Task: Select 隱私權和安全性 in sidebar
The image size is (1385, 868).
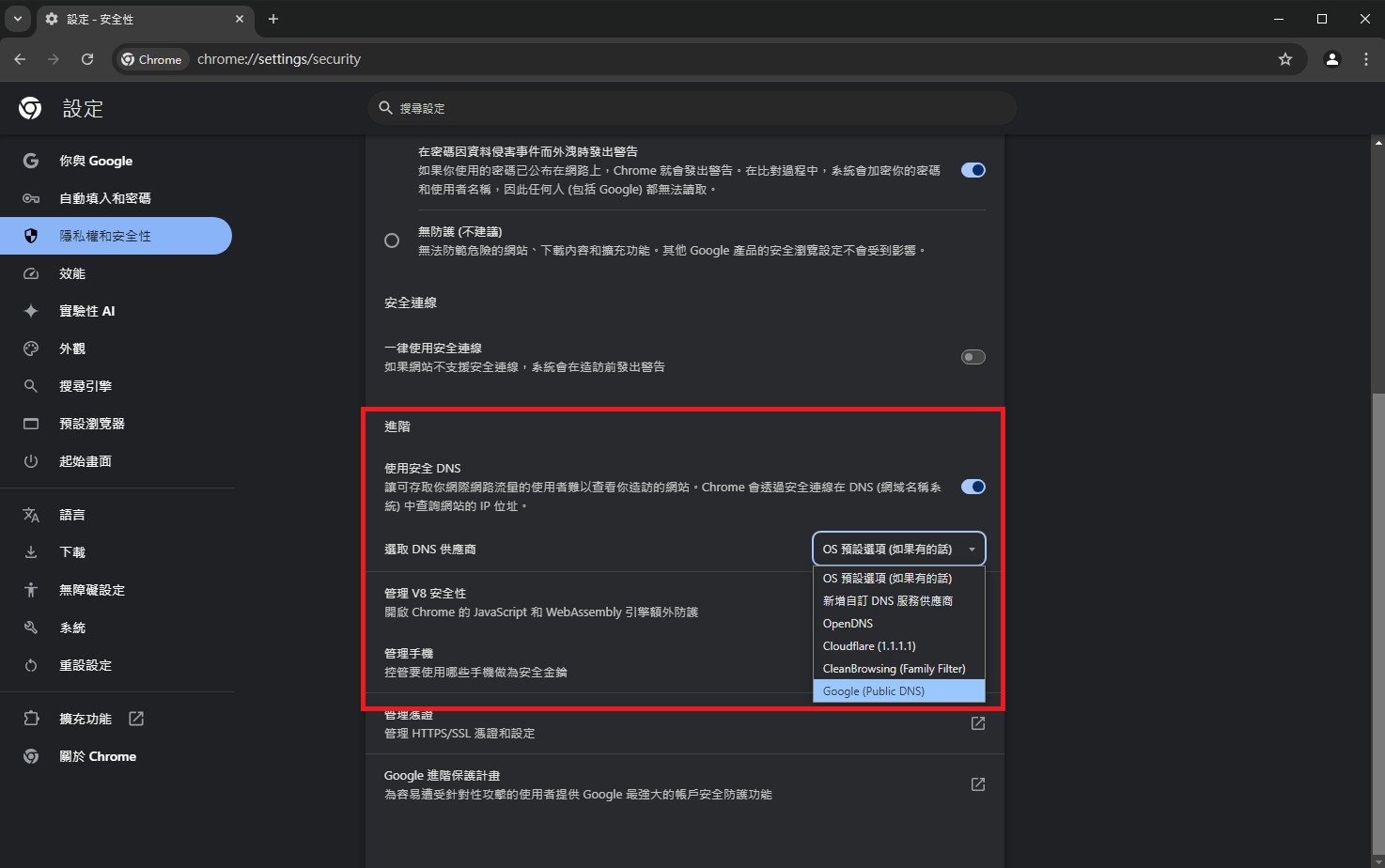Action: 116,236
